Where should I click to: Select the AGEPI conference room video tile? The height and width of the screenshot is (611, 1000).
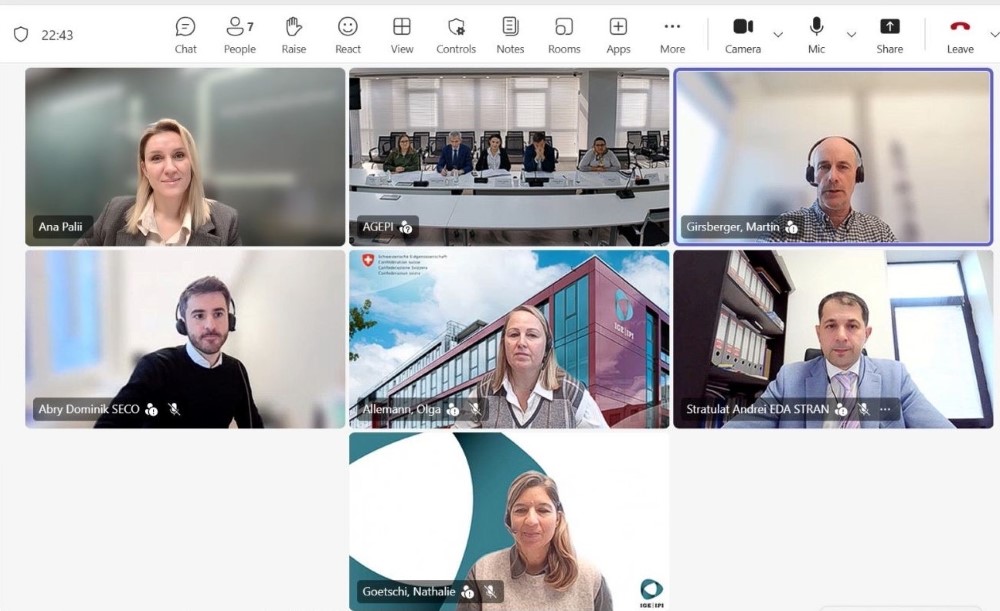pos(509,156)
